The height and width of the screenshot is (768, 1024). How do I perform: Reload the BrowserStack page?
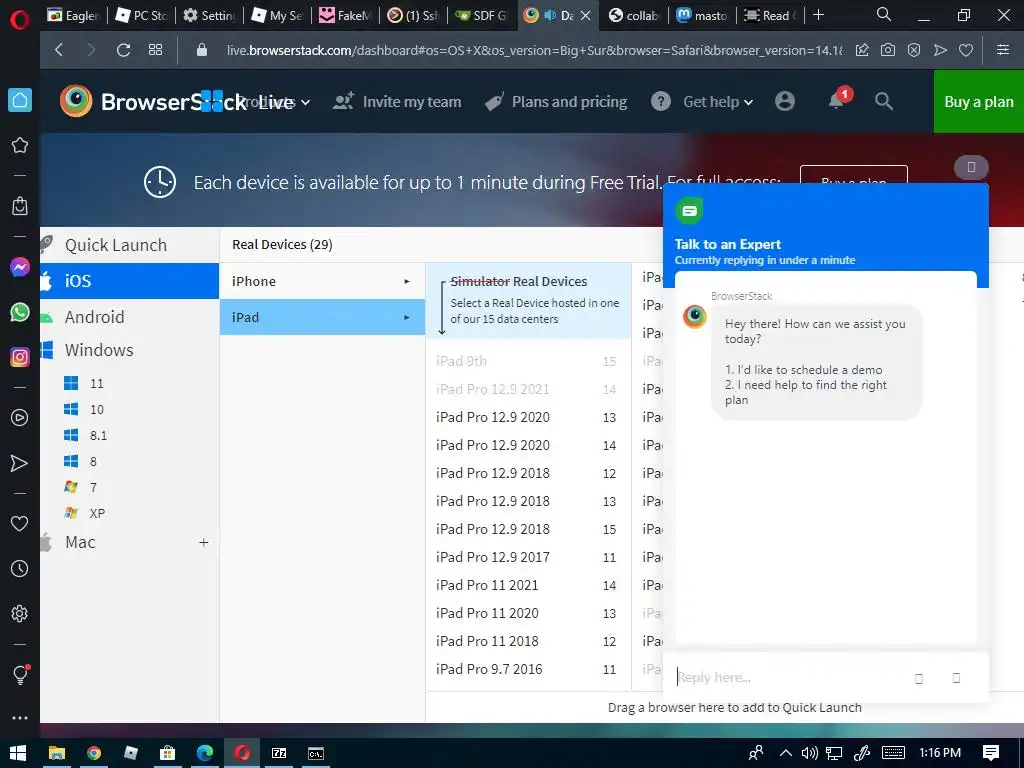pyautogui.click(x=123, y=50)
